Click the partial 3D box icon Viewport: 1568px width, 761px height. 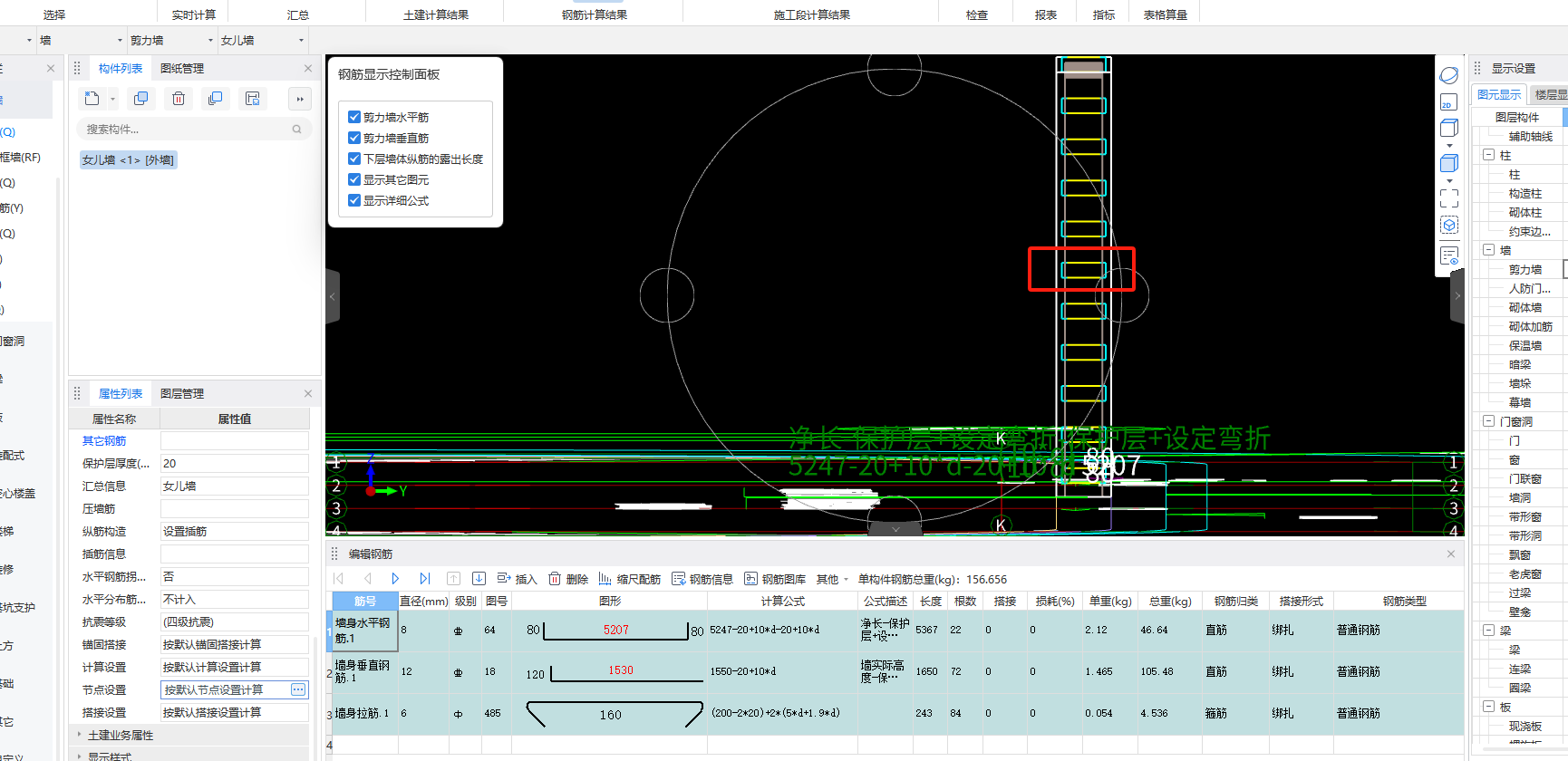[x=1449, y=225]
